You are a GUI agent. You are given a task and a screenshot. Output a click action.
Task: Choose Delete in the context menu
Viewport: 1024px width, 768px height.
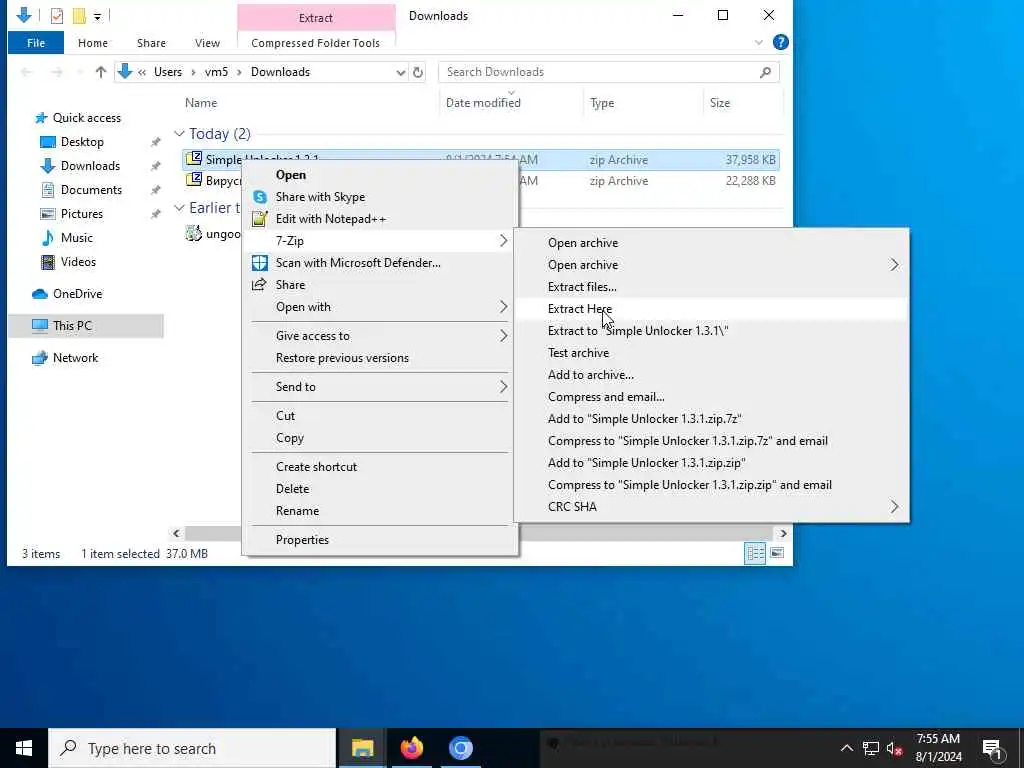380,488
